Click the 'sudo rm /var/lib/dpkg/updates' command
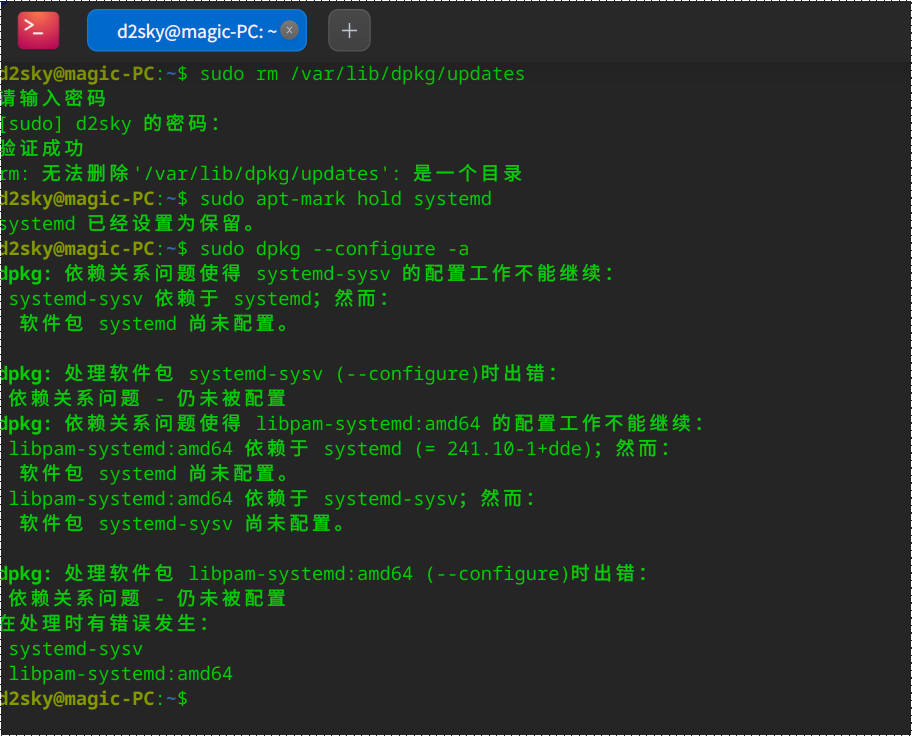Screen dimensions: 912x736 pyautogui.click(x=362, y=74)
